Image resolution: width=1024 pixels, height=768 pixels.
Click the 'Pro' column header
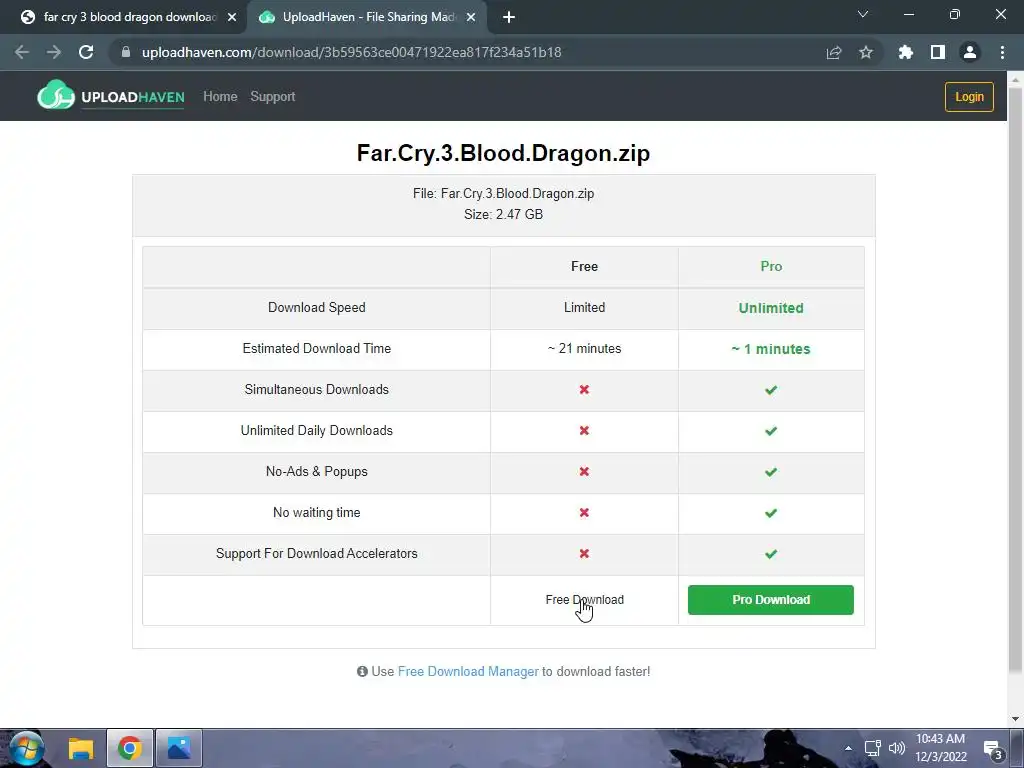pos(771,266)
